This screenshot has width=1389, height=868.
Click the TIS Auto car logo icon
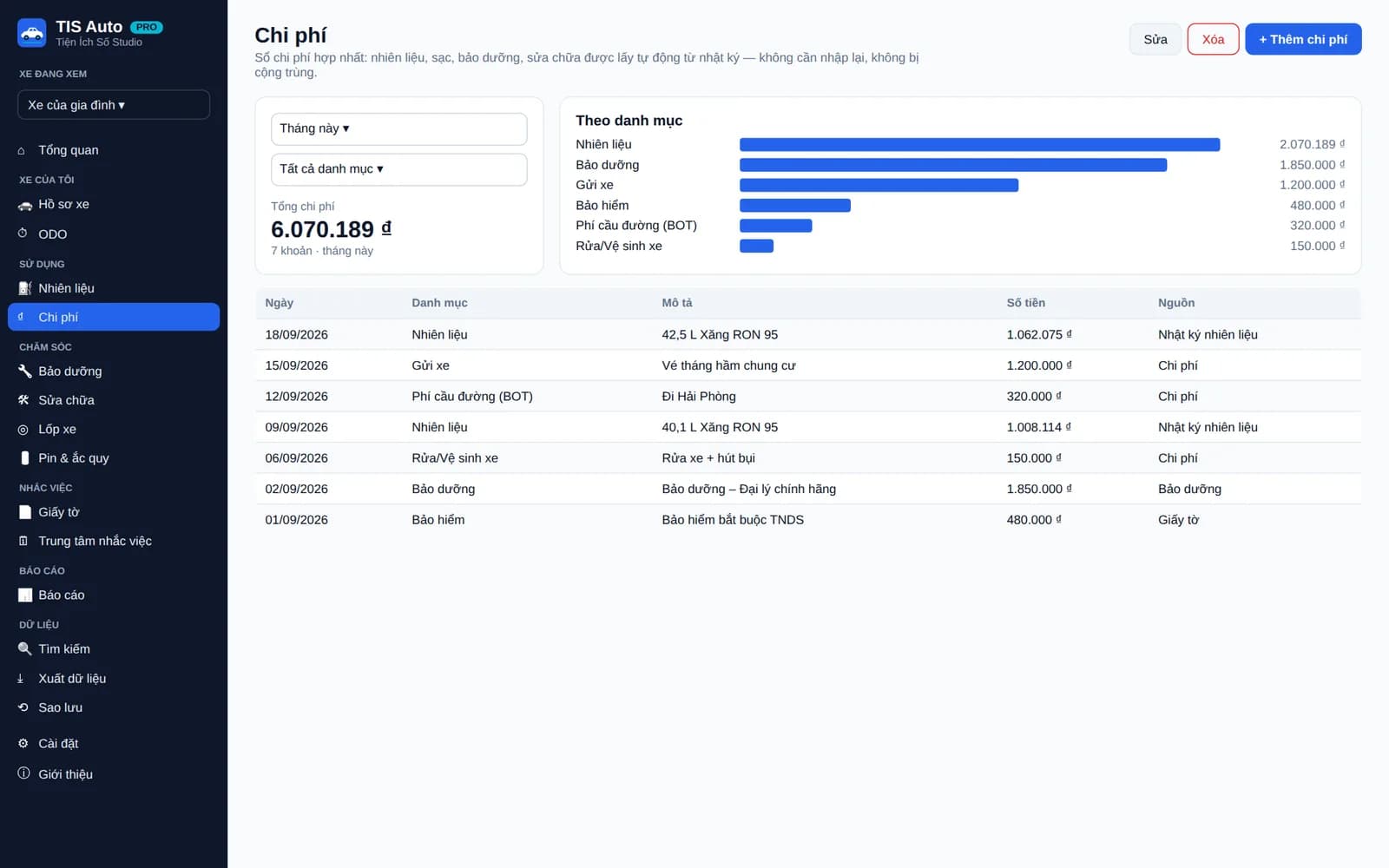pos(32,33)
